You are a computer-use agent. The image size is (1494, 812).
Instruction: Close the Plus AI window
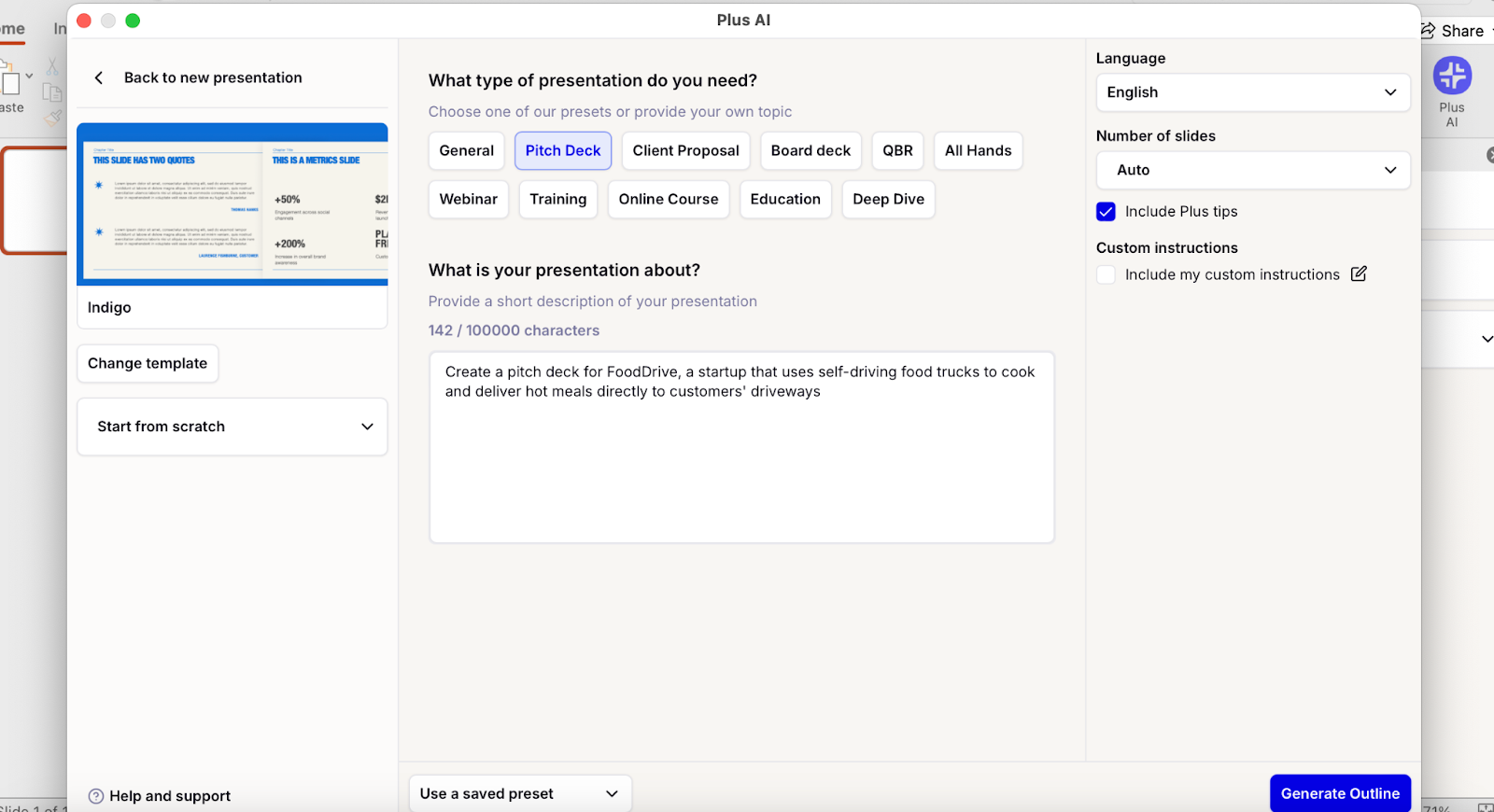[84, 21]
